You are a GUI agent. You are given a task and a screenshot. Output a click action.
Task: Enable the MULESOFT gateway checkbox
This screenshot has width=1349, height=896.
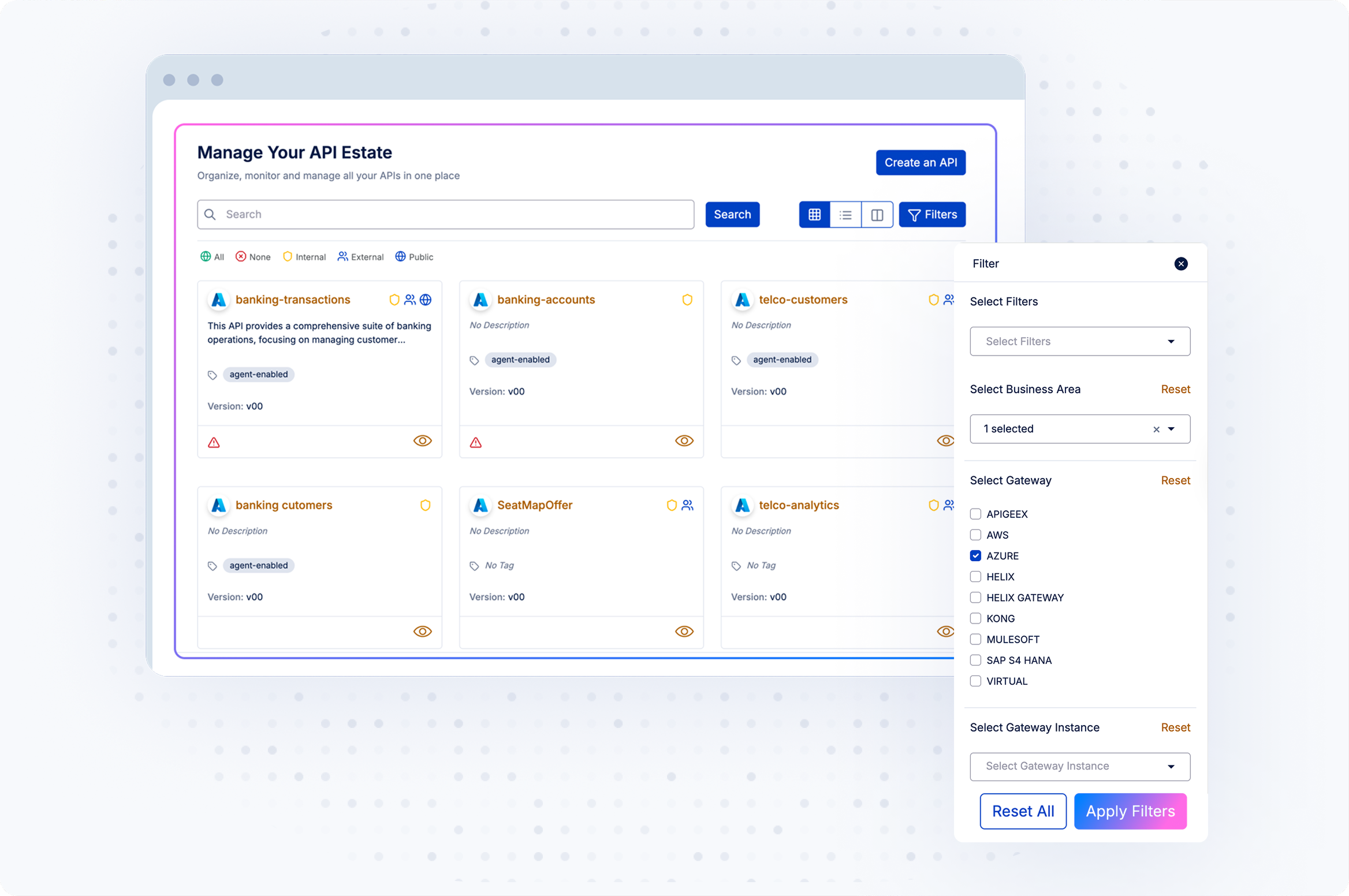coord(975,639)
